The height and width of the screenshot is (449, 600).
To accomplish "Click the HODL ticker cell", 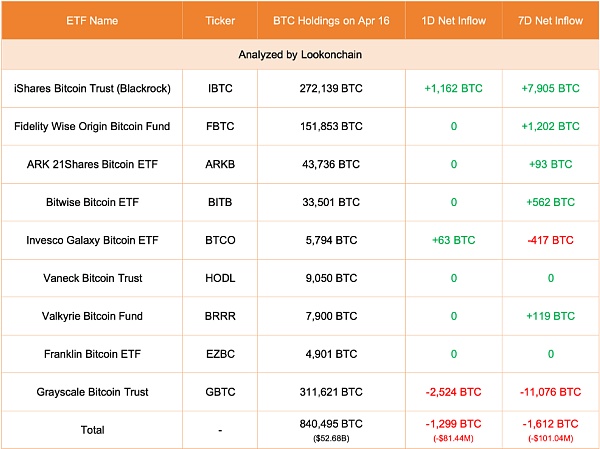I will 220,278.
